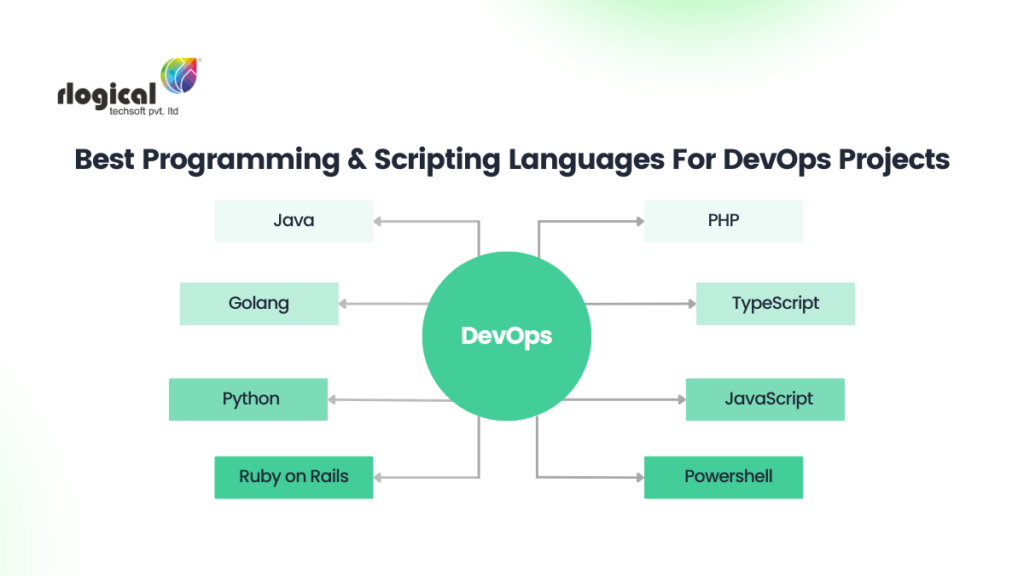Select the arrow leading to Powershell

(590, 477)
